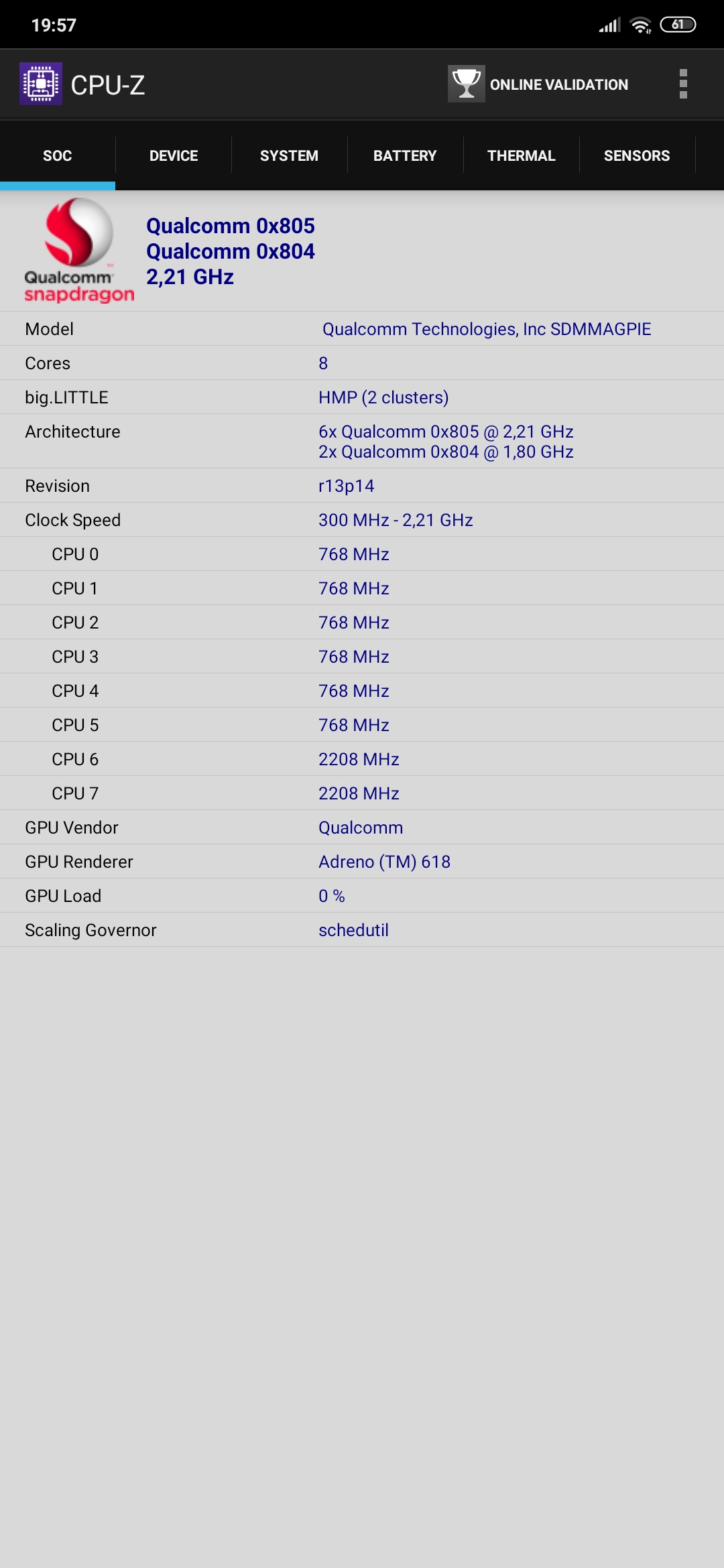Viewport: 724px width, 1568px height.
Task: Tap the cellular signal strength icon
Action: (610, 25)
